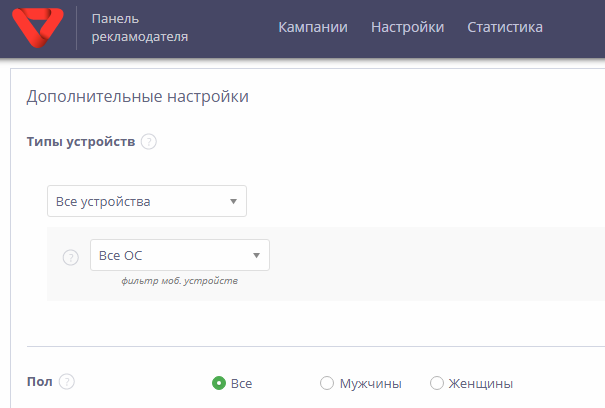Screen dimensions: 605x408
Task: Click arrow icon of Все ОС selector
Action: click(256, 256)
